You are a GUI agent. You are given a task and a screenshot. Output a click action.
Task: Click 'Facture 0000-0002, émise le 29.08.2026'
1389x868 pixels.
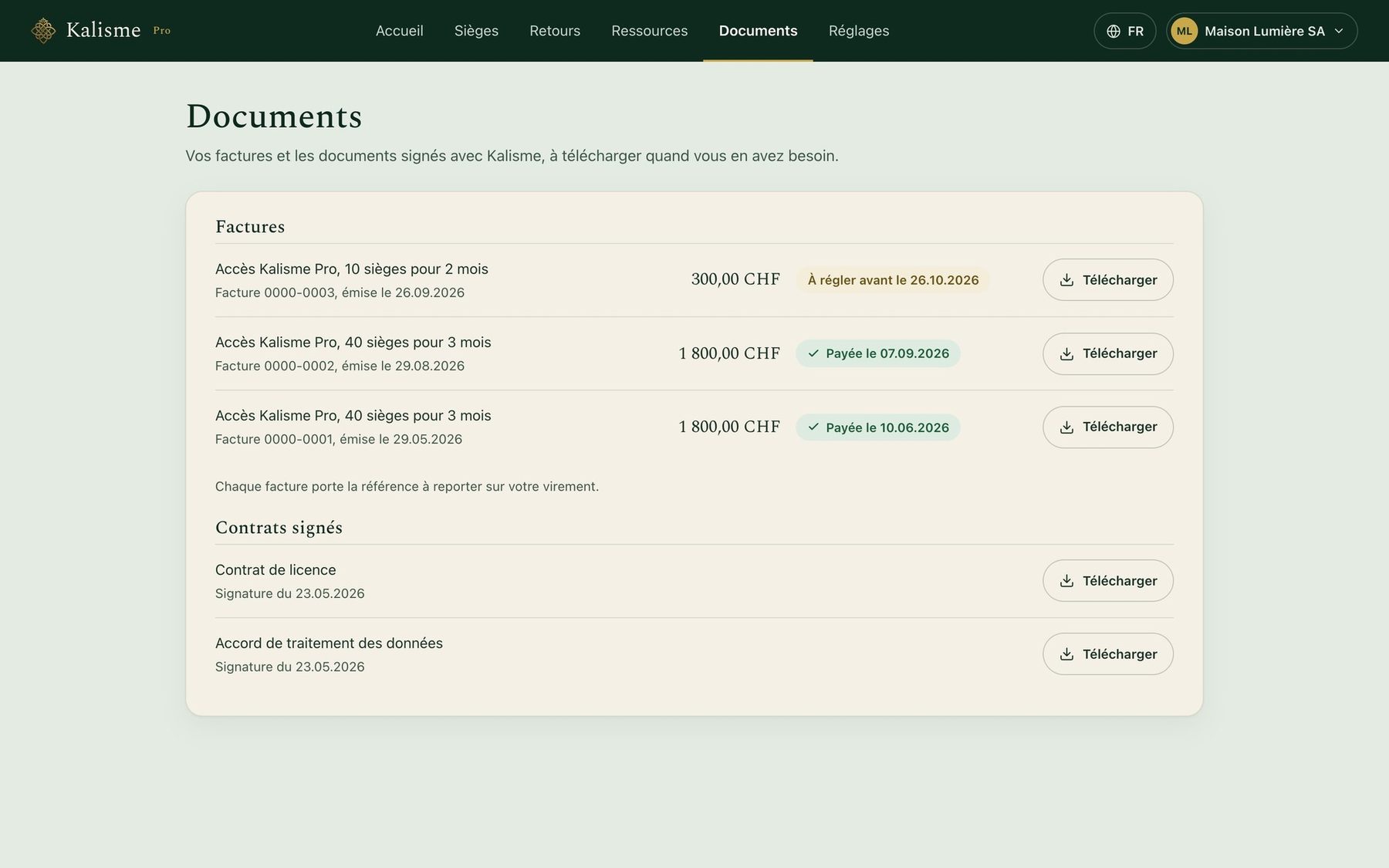[340, 366]
